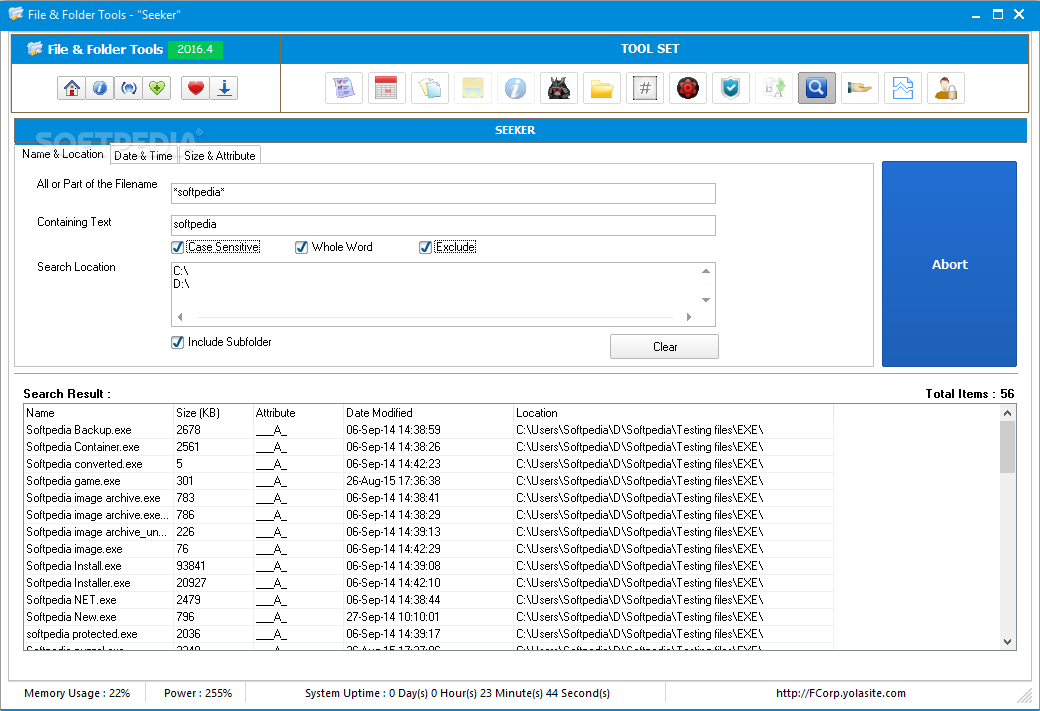
Task: Select the Softpedia NET.exe row
Action: coord(428,600)
